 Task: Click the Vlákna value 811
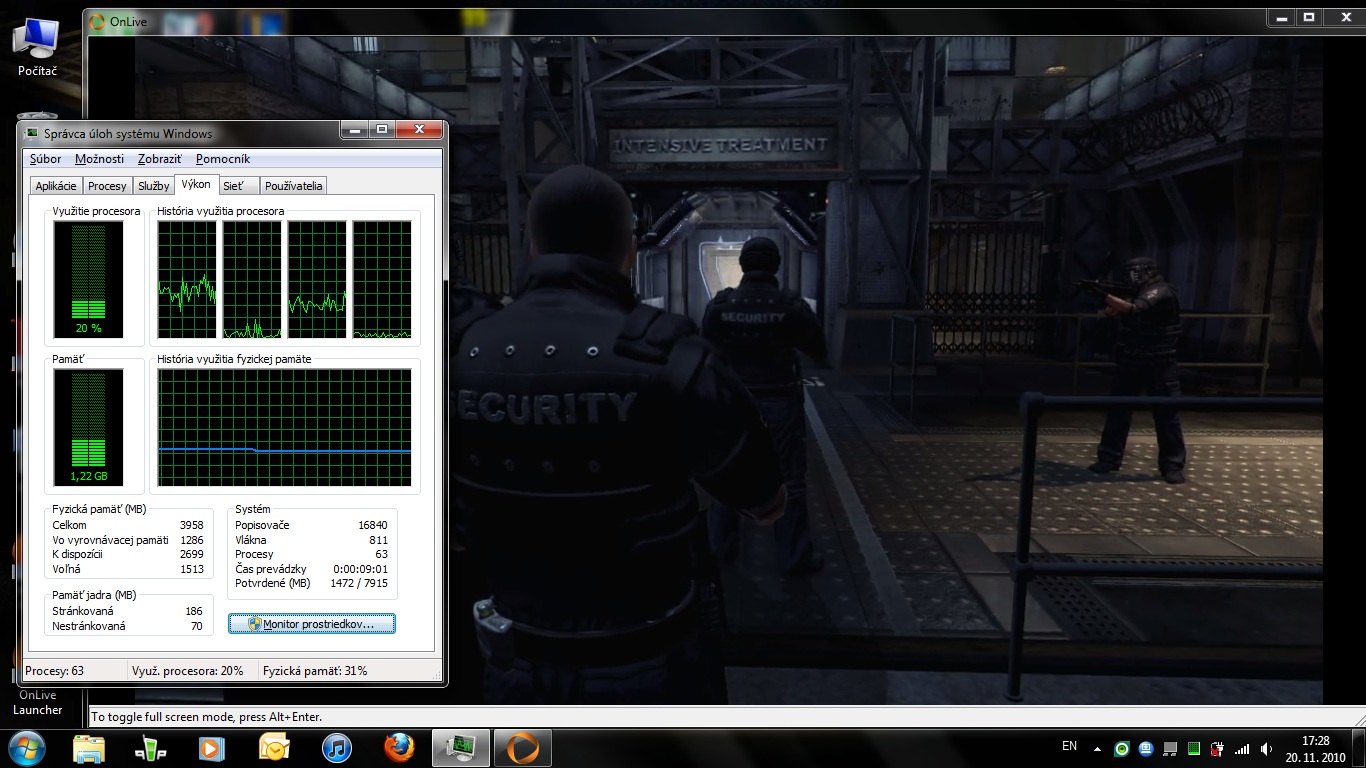click(x=378, y=540)
